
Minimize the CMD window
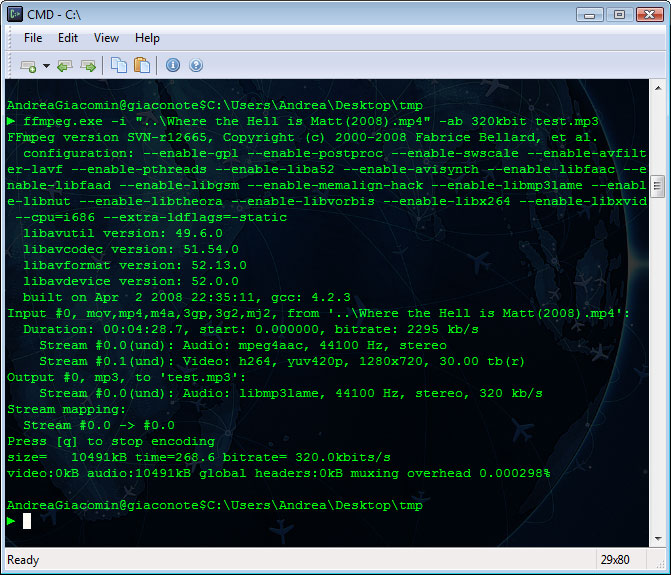point(591,14)
